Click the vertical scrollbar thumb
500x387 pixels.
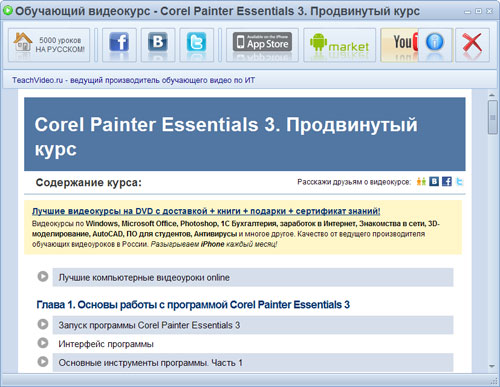(x=492, y=117)
